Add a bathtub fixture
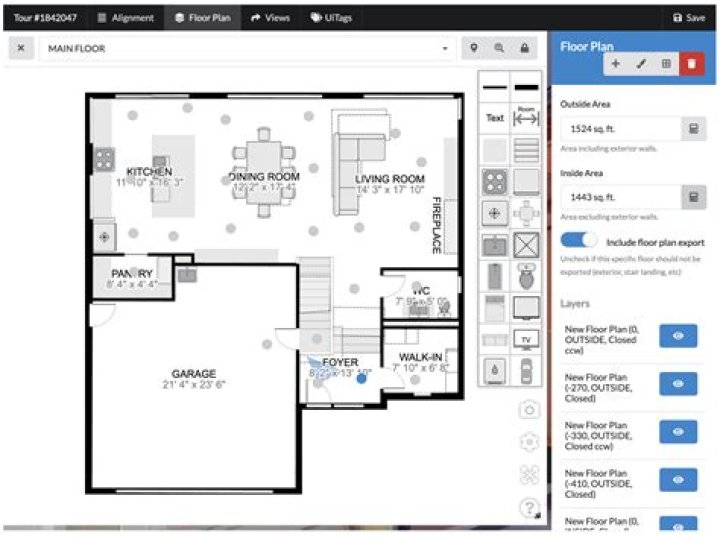 click(x=495, y=276)
